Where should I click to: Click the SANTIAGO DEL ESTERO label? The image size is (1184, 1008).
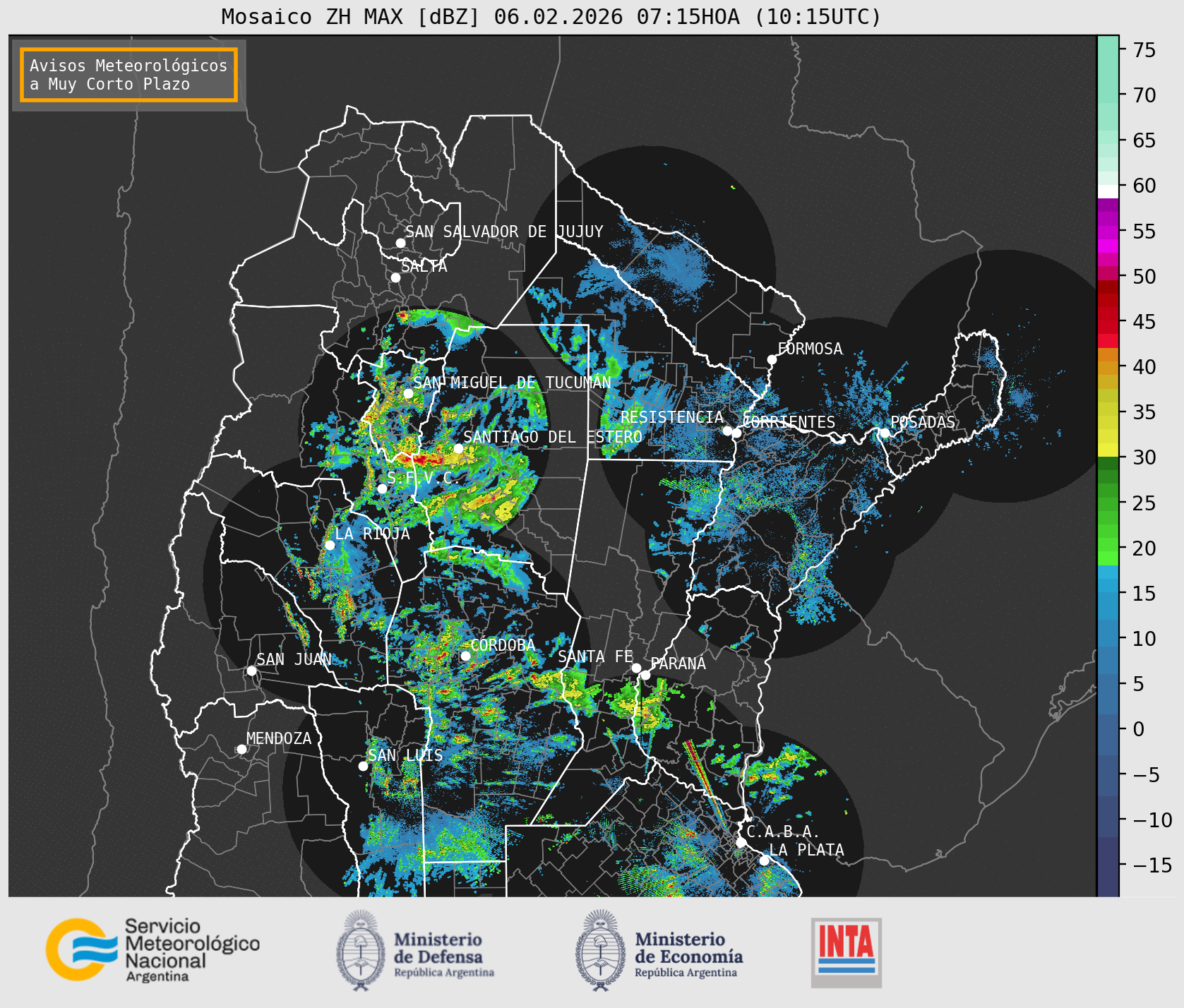coord(553,437)
